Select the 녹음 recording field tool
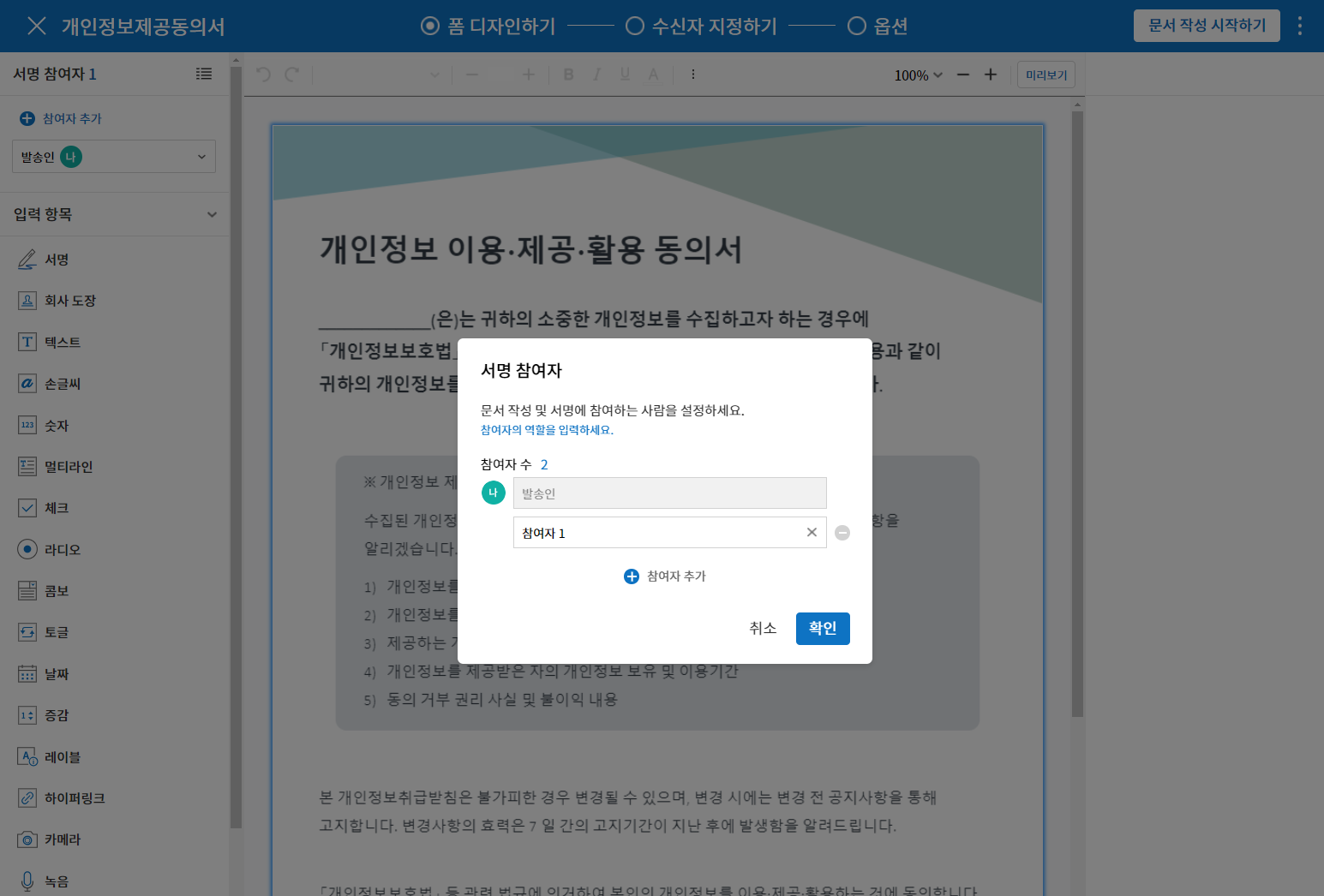Viewport: 1324px width, 896px height. click(43, 881)
